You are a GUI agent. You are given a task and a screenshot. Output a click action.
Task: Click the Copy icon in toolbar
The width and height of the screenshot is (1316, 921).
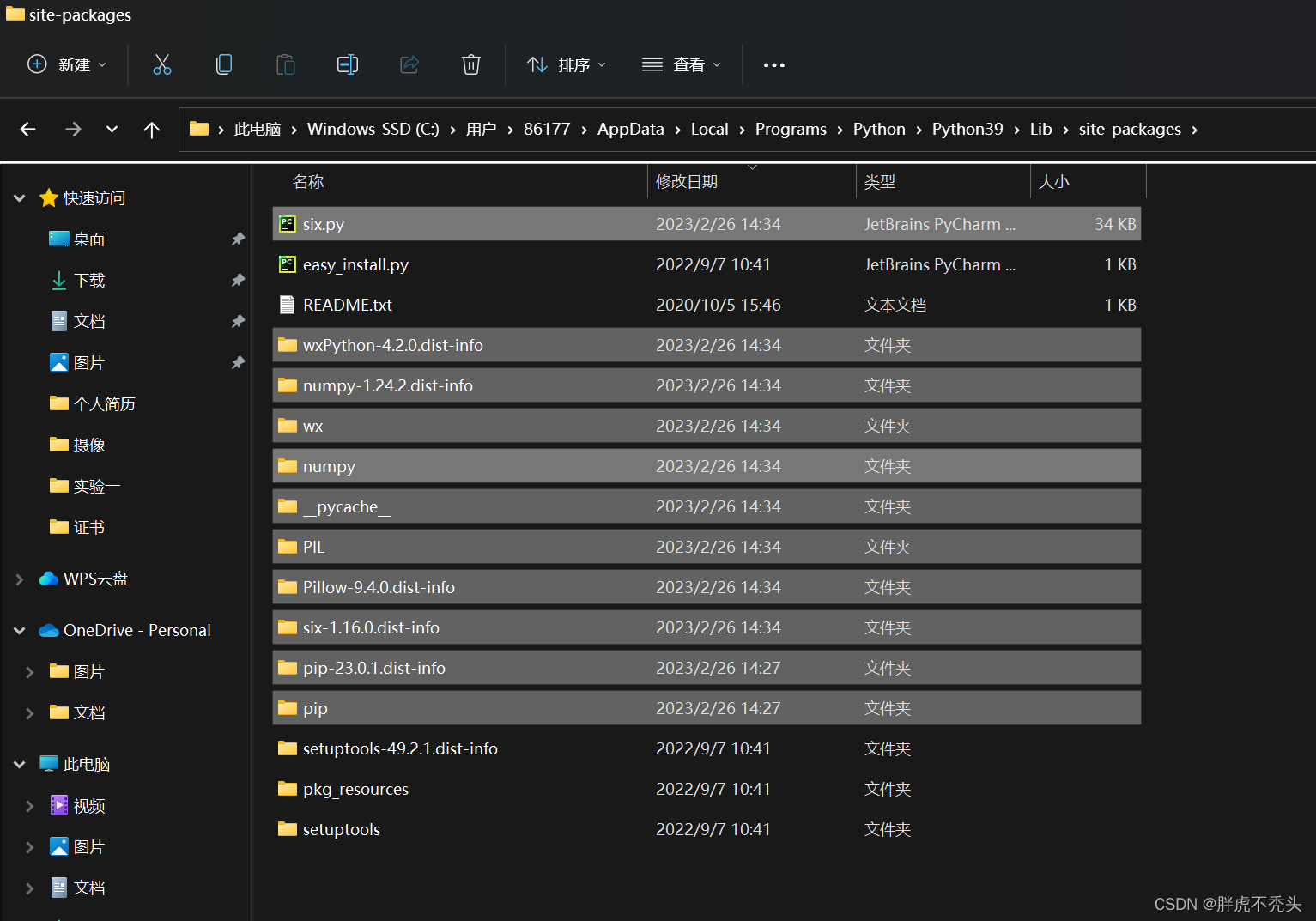[x=224, y=64]
